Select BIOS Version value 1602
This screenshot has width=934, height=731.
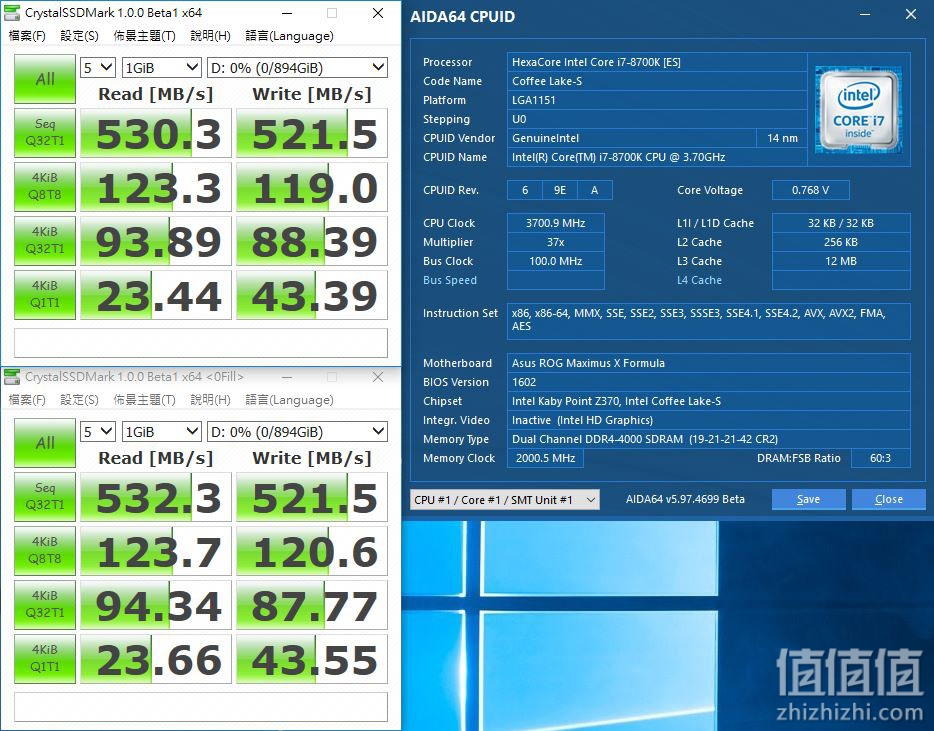click(x=708, y=382)
